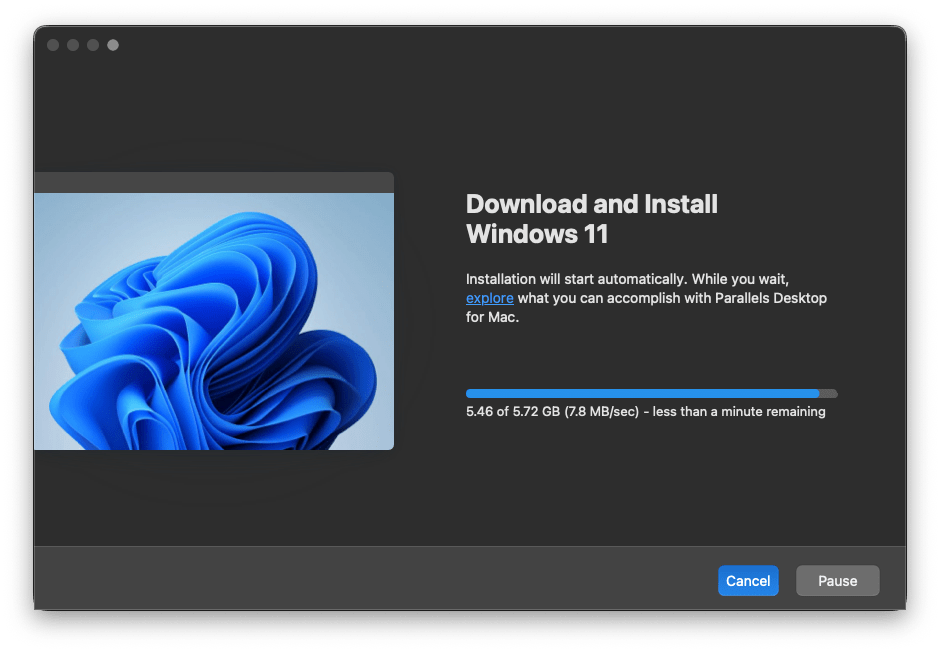This screenshot has width=940, height=652.
Task: Click the lighter fourth dot in the title bar
Action: click(x=113, y=45)
